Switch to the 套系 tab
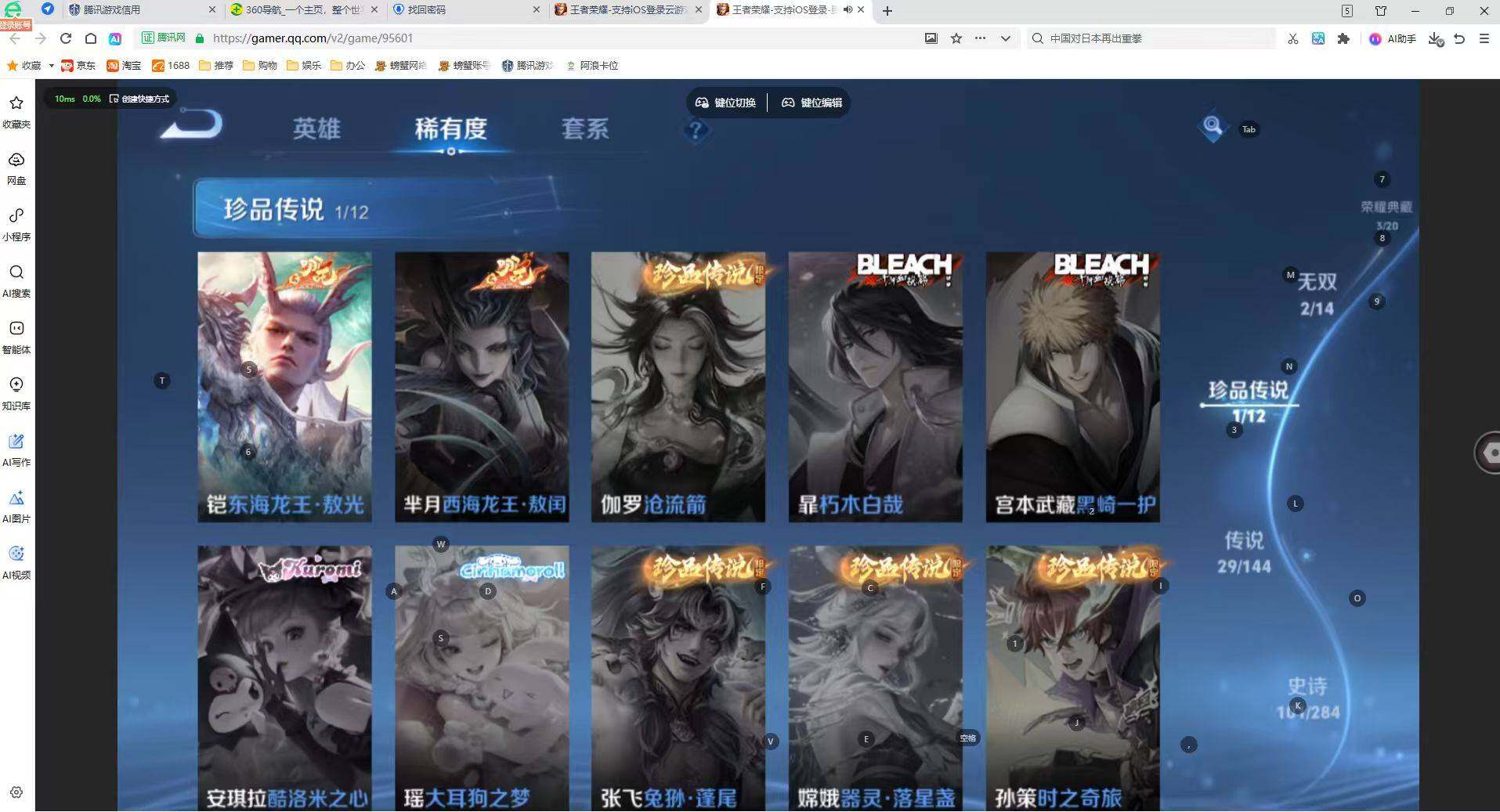Image resolution: width=1500 pixels, height=812 pixels. 585,128
